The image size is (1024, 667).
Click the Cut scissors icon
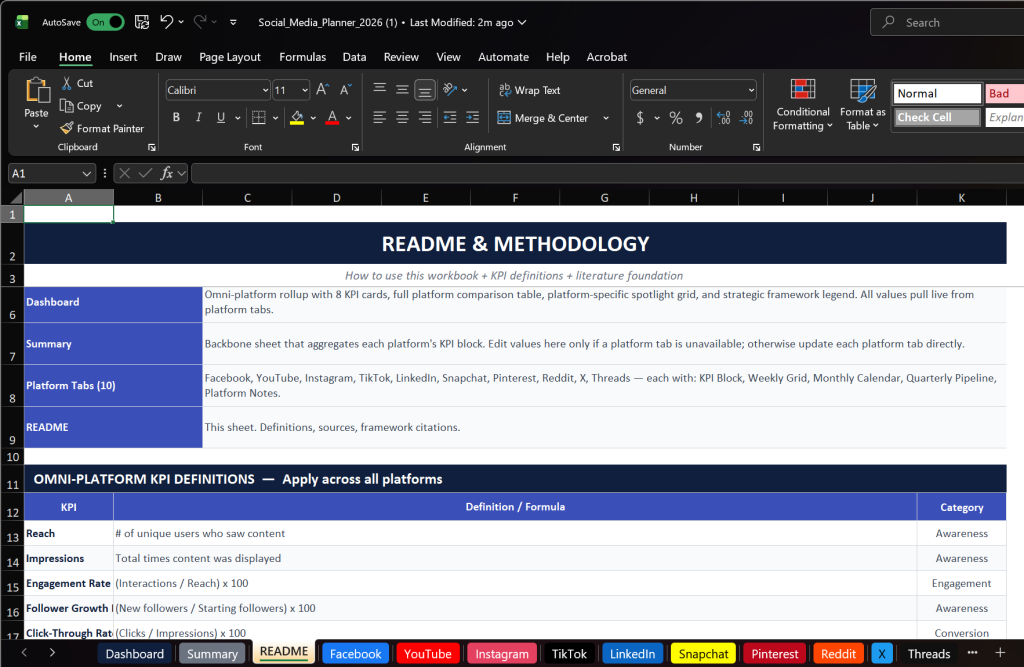pos(67,84)
